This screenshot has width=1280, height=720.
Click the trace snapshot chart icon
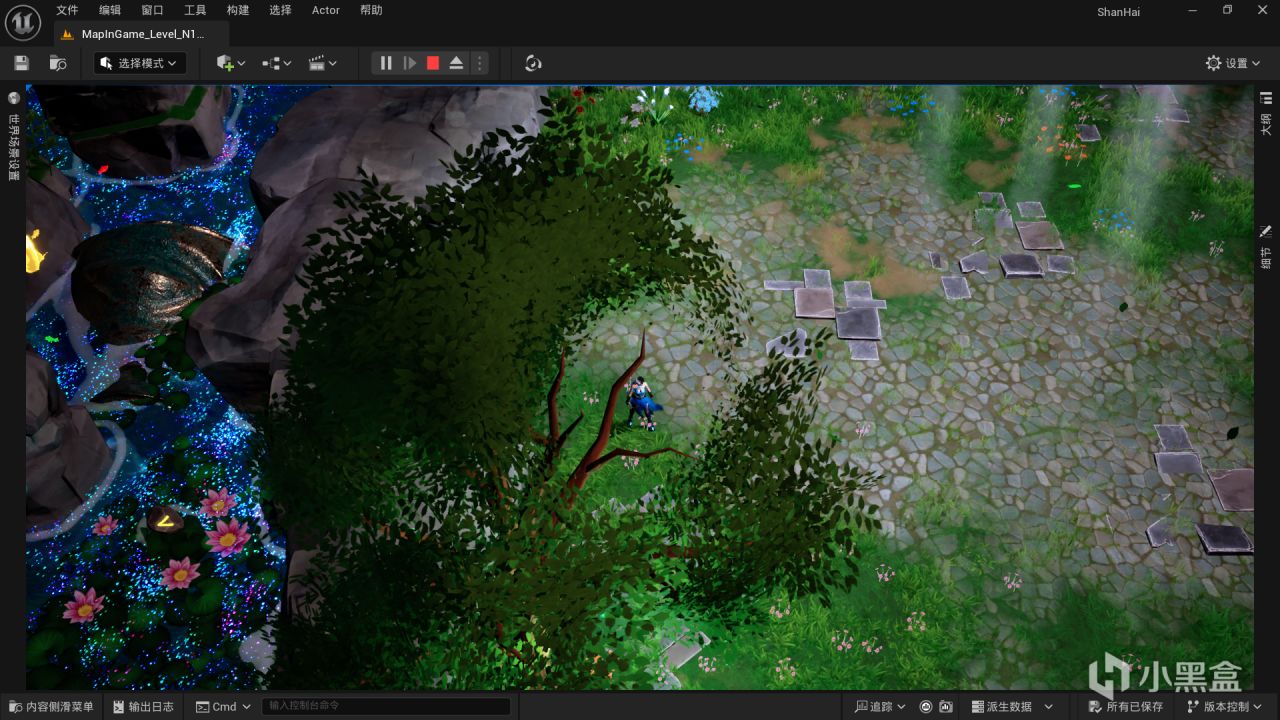click(946, 707)
